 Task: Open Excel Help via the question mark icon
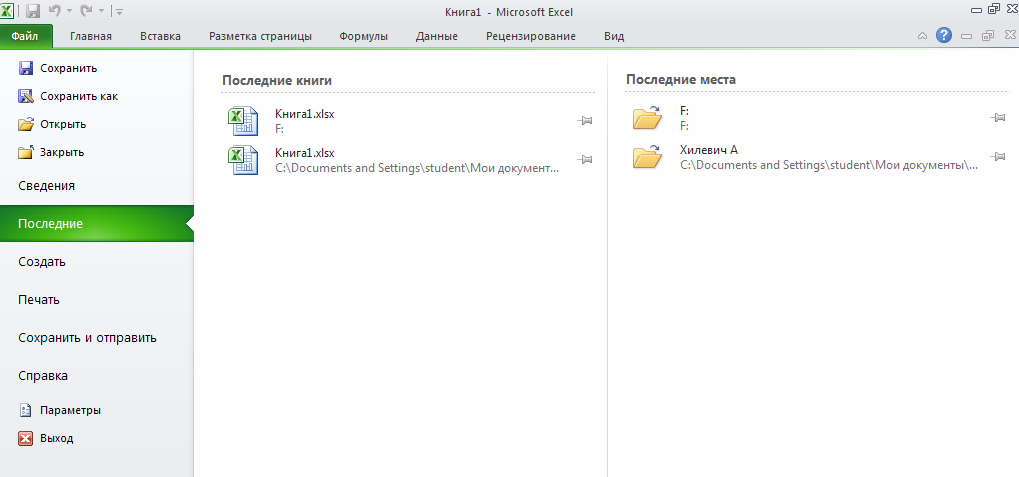tap(944, 35)
